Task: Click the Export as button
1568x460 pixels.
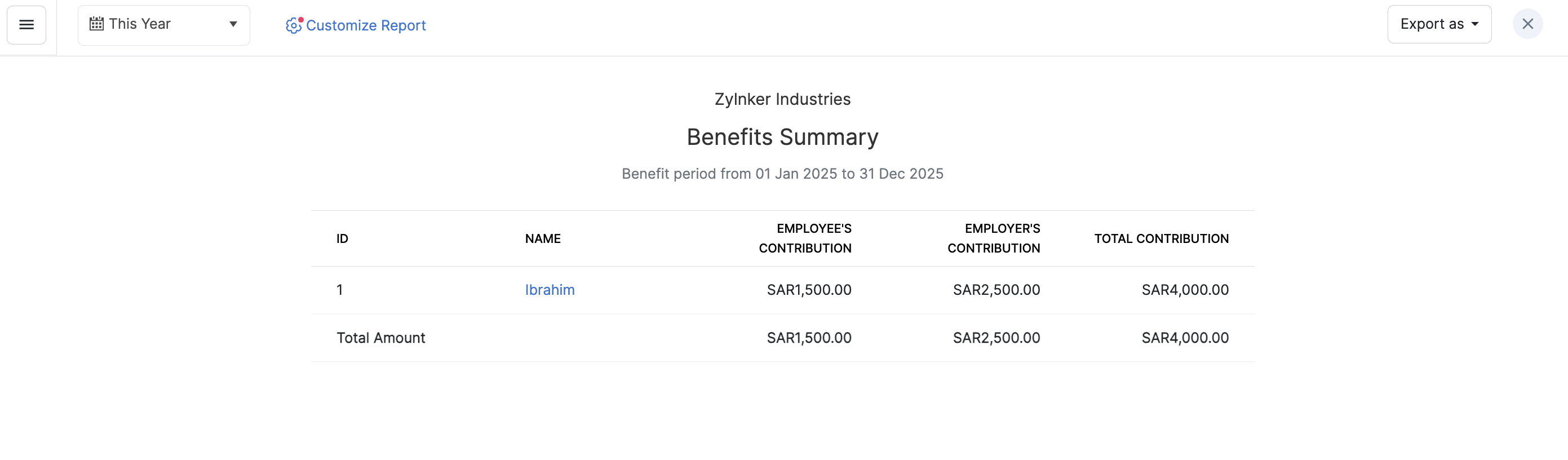Action: (1432, 24)
